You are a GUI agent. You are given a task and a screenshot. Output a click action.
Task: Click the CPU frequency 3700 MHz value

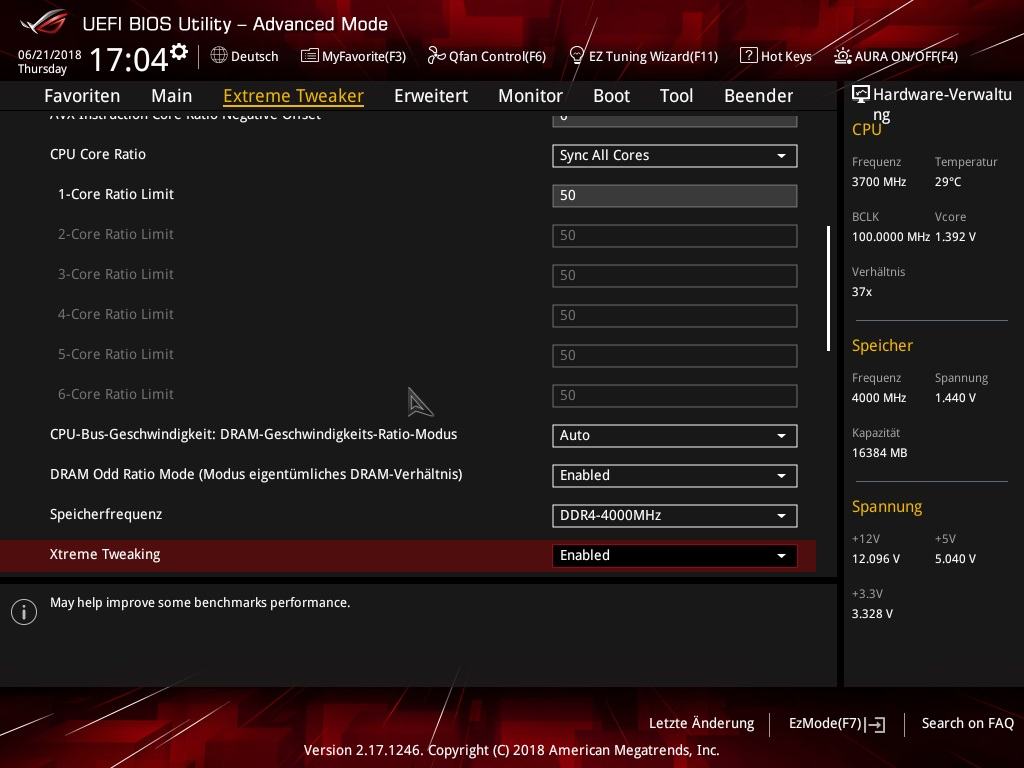pos(878,182)
